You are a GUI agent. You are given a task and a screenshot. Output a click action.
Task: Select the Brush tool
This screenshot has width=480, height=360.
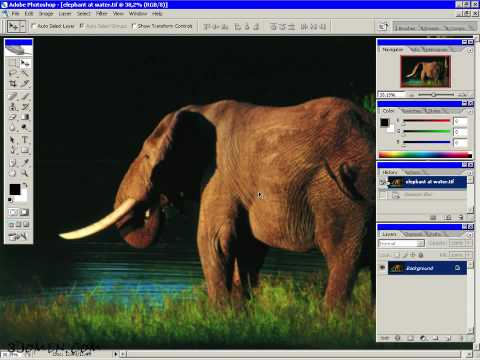click(25, 97)
